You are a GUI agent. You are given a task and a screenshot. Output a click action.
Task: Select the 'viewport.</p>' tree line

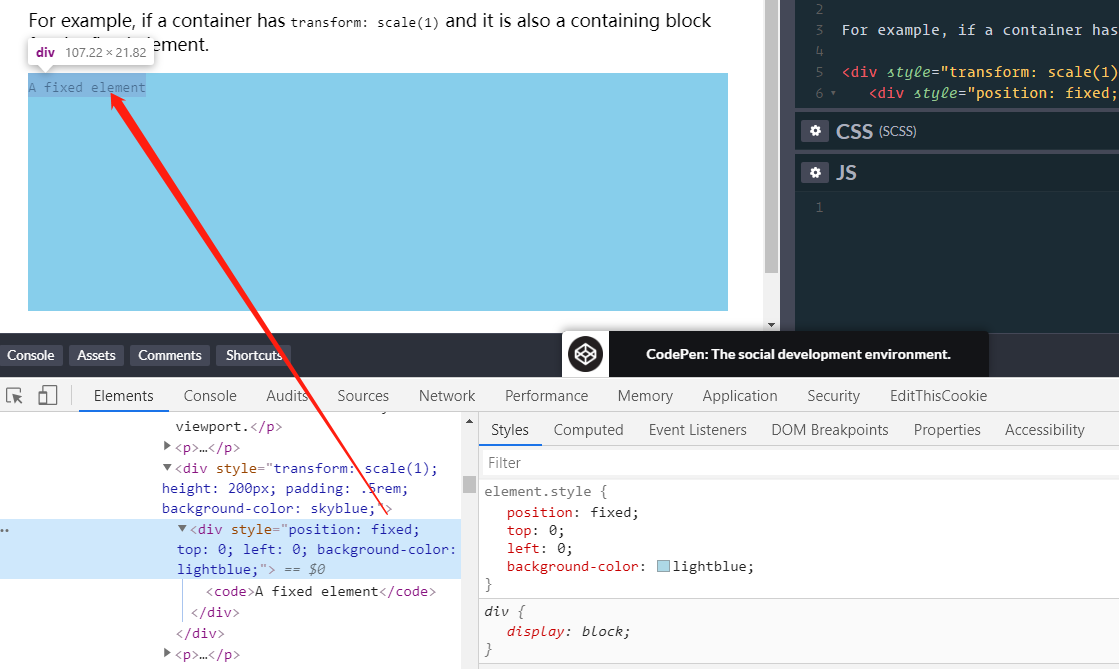[228, 426]
